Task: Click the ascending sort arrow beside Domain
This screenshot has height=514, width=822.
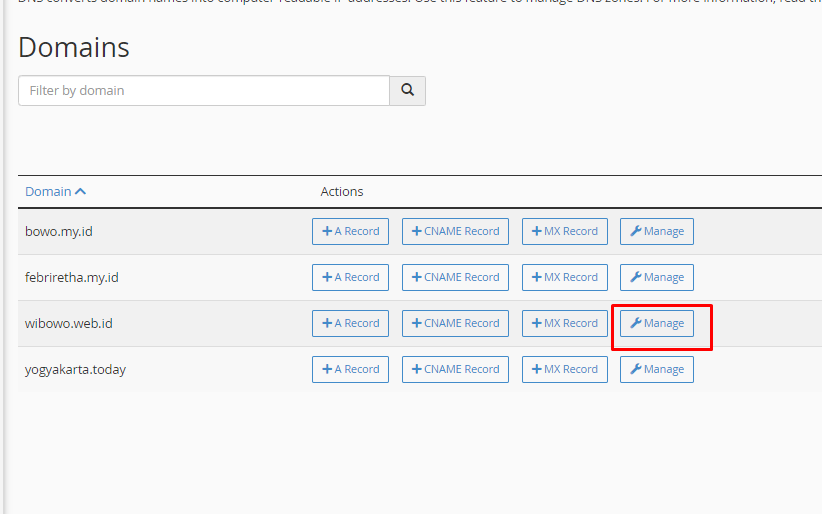Action: click(x=81, y=191)
